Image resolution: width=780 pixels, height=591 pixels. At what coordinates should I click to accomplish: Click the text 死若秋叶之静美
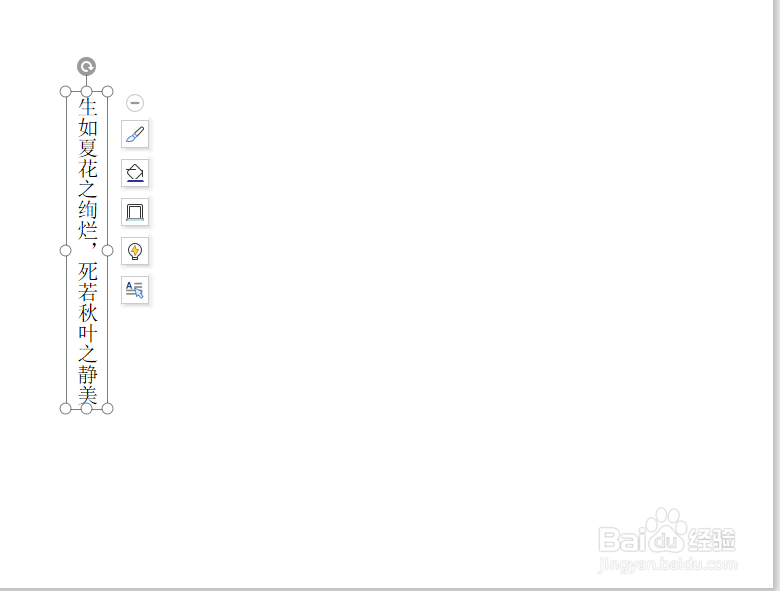(88, 333)
